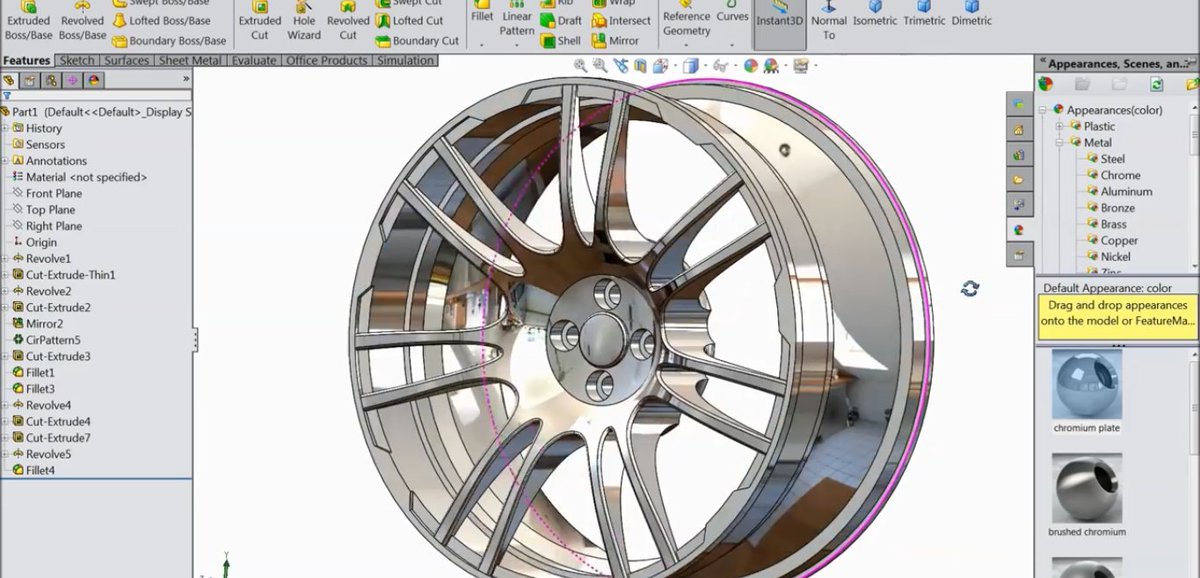This screenshot has height=578, width=1200.
Task: Open Linear Pattern dropdown arrow
Action: tap(517, 44)
